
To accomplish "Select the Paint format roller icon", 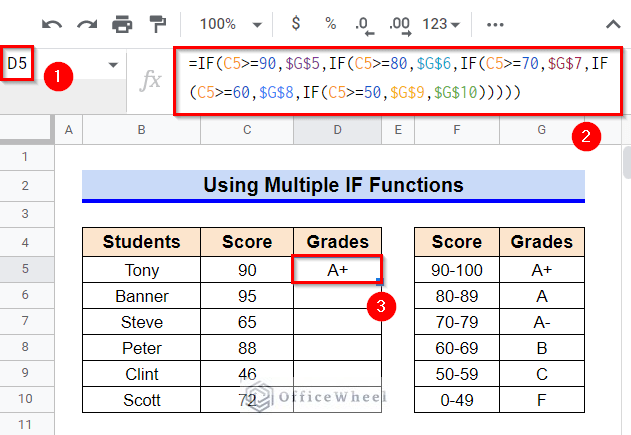I will coord(157,23).
